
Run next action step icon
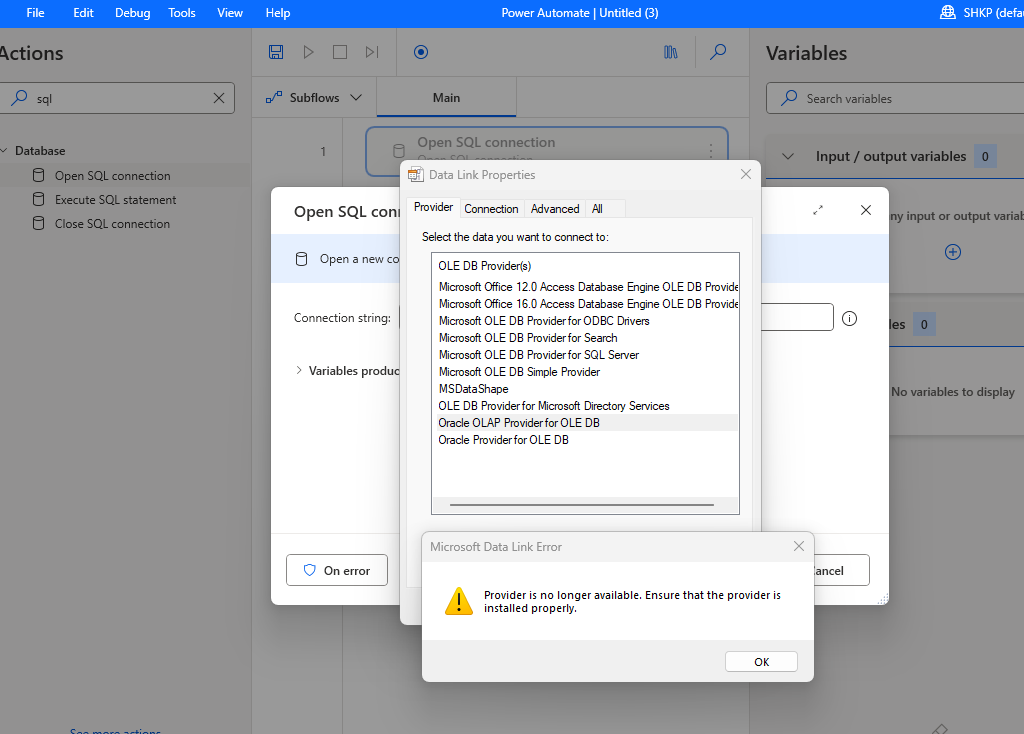[372, 52]
